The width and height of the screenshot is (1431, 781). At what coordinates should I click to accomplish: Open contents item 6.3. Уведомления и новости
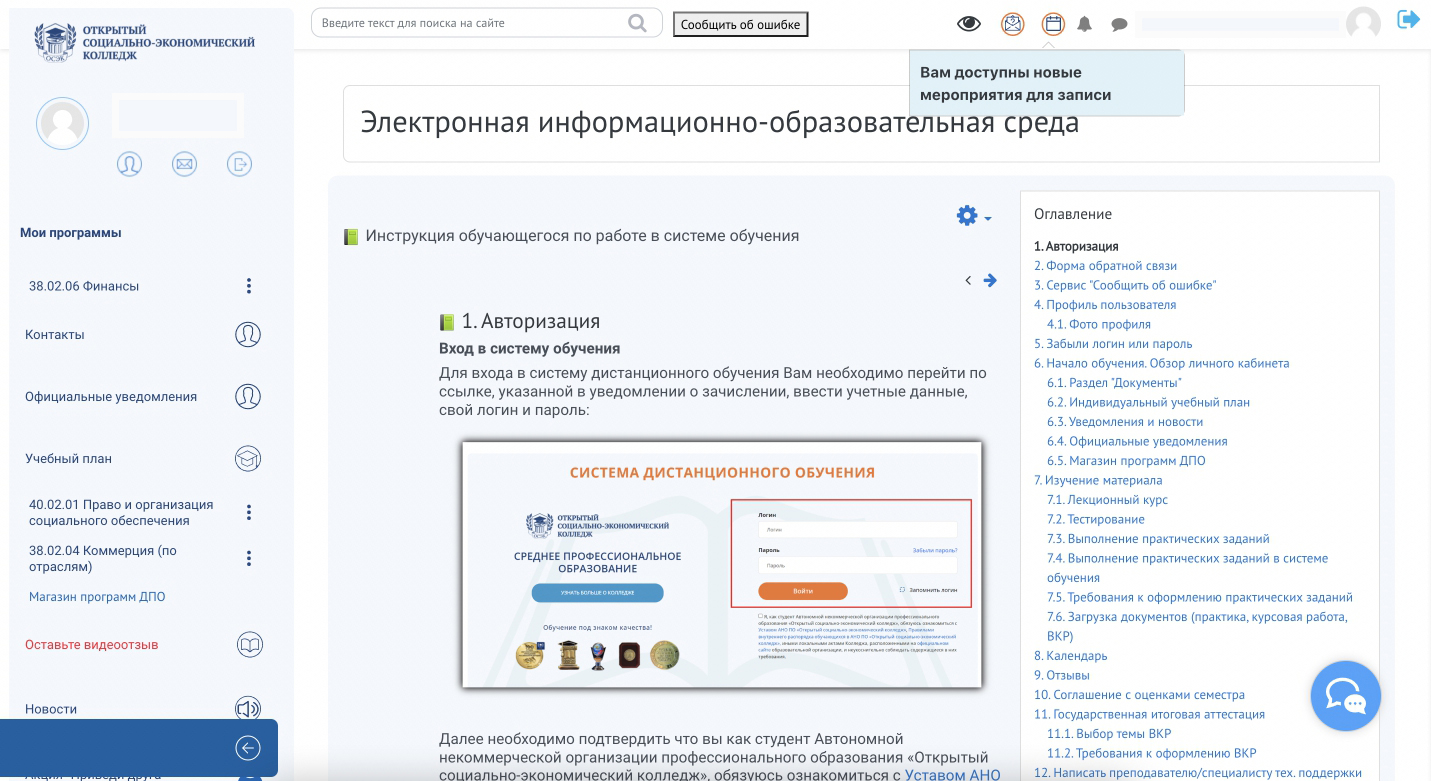(x=1125, y=422)
